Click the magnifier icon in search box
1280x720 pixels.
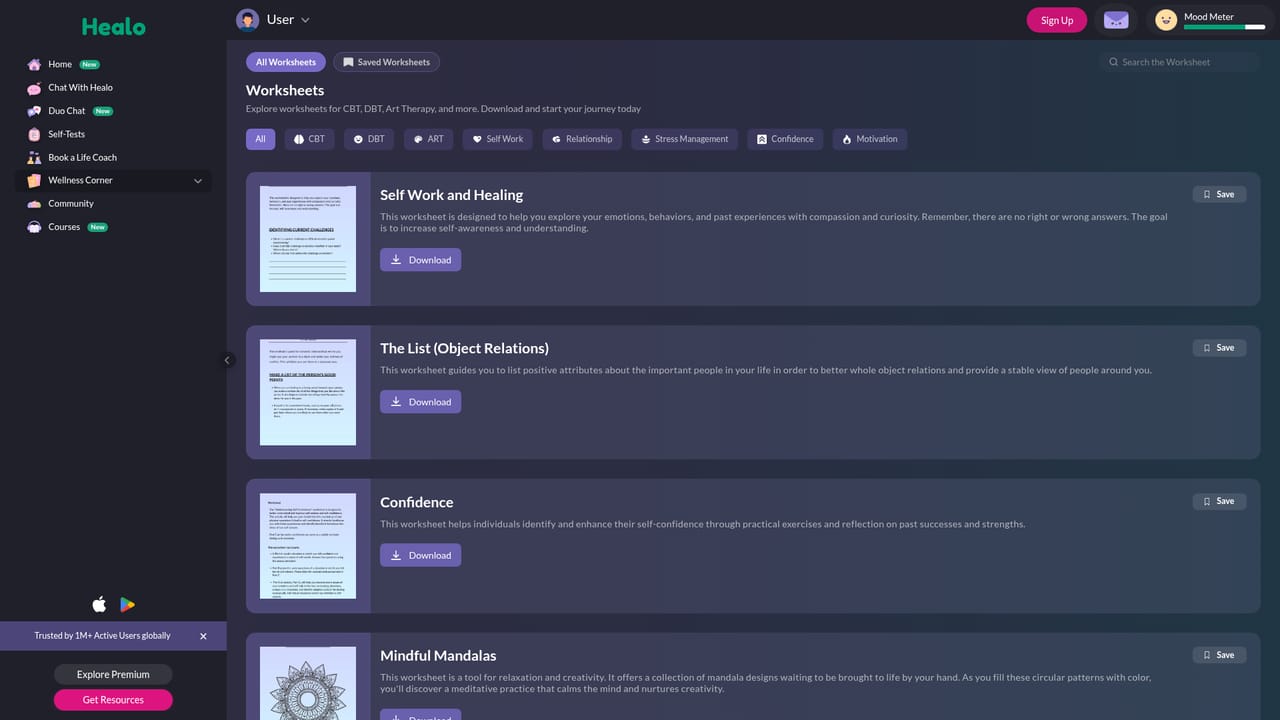[1114, 62]
